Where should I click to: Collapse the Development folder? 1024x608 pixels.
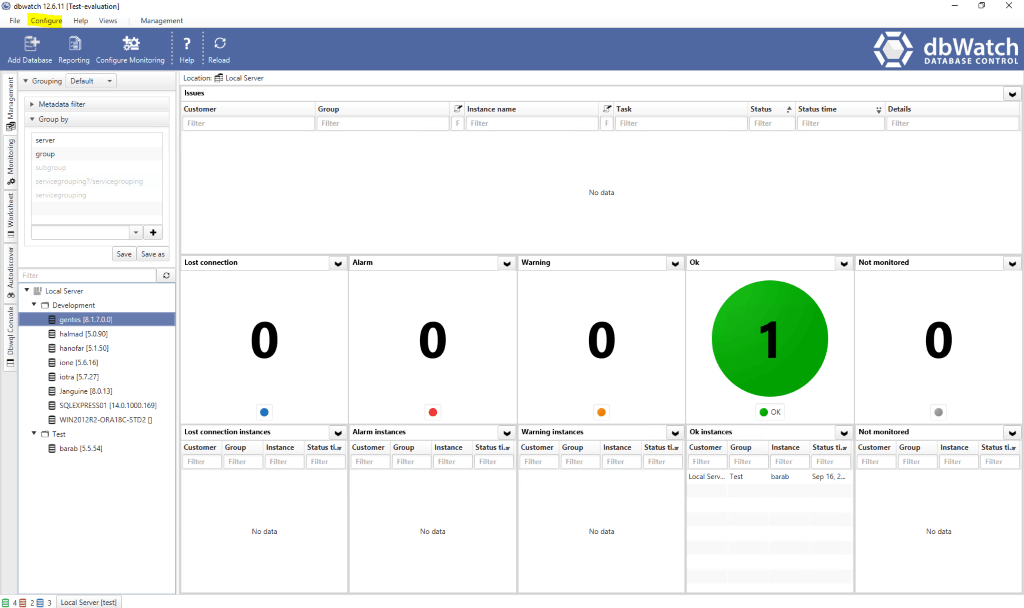(x=34, y=304)
